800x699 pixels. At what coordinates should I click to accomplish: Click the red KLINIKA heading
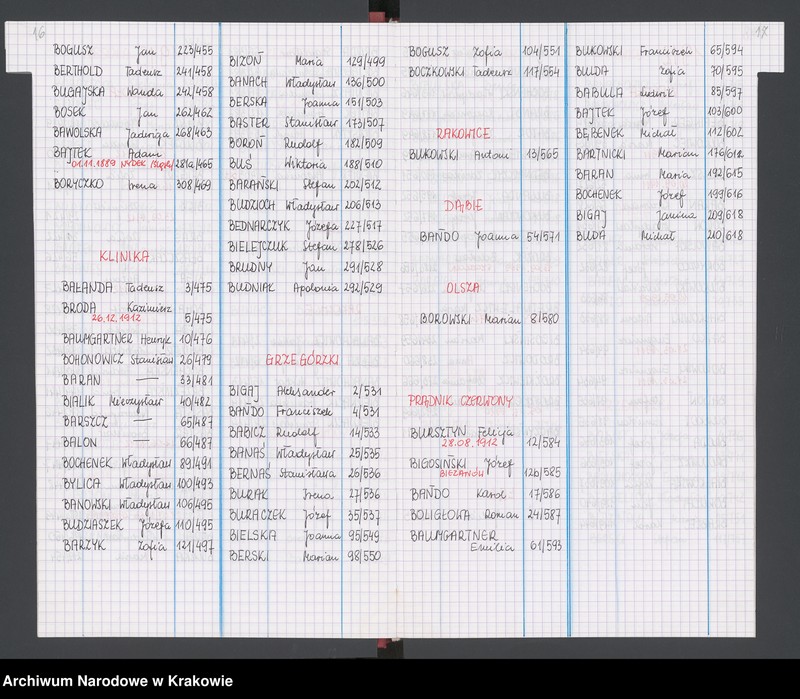[x=124, y=256]
